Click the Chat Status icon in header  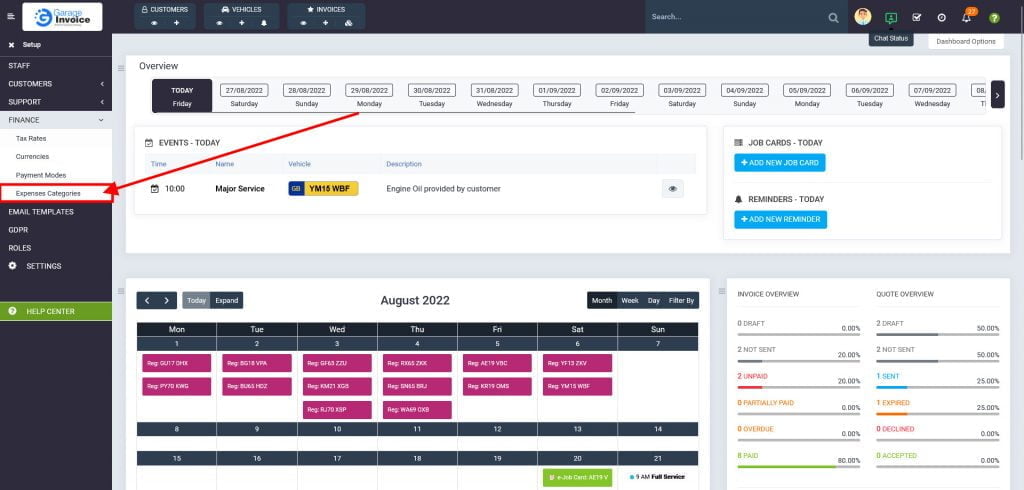coord(890,17)
